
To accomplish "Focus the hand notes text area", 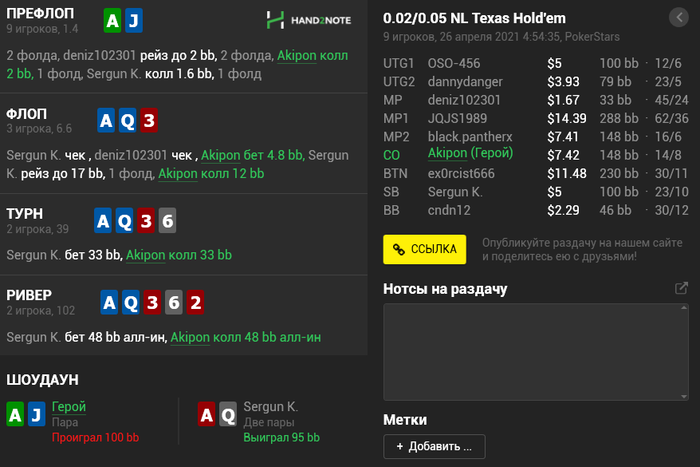I will 532,352.
